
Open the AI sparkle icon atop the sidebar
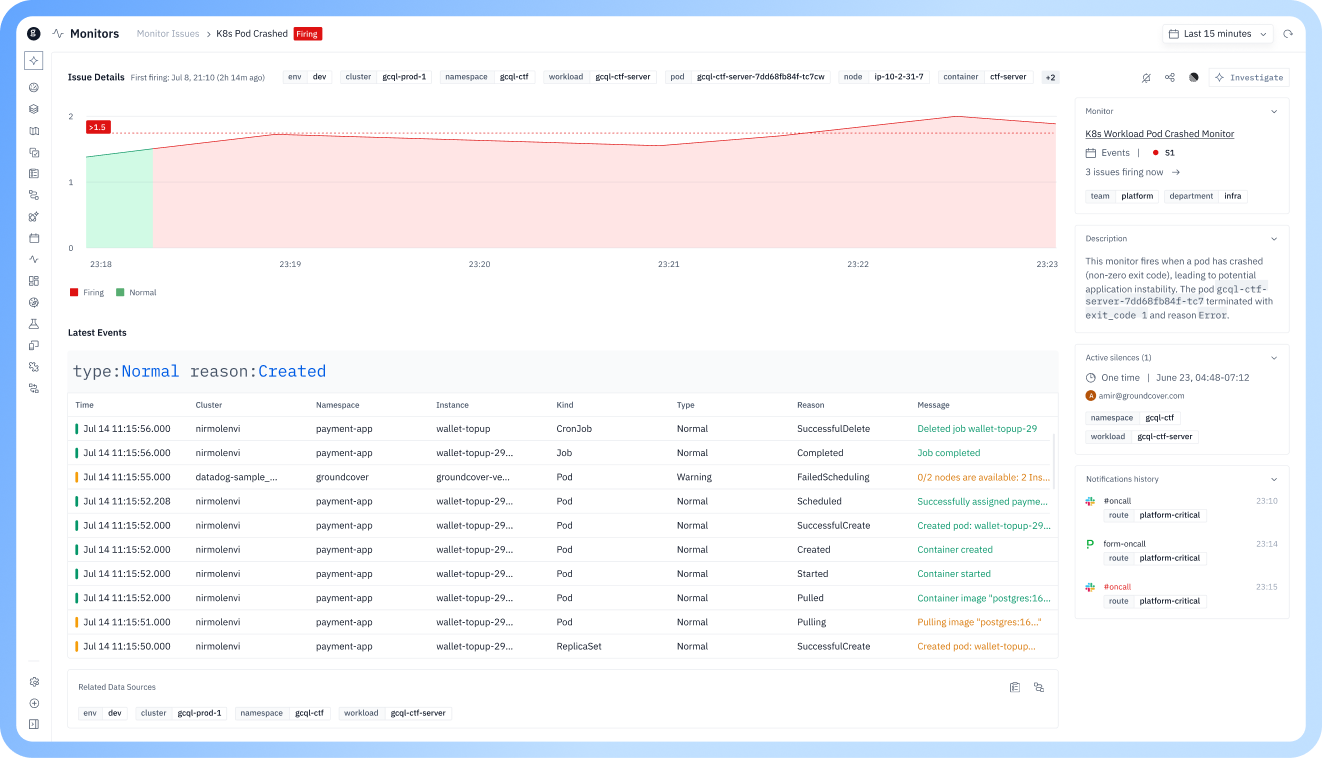tap(34, 60)
